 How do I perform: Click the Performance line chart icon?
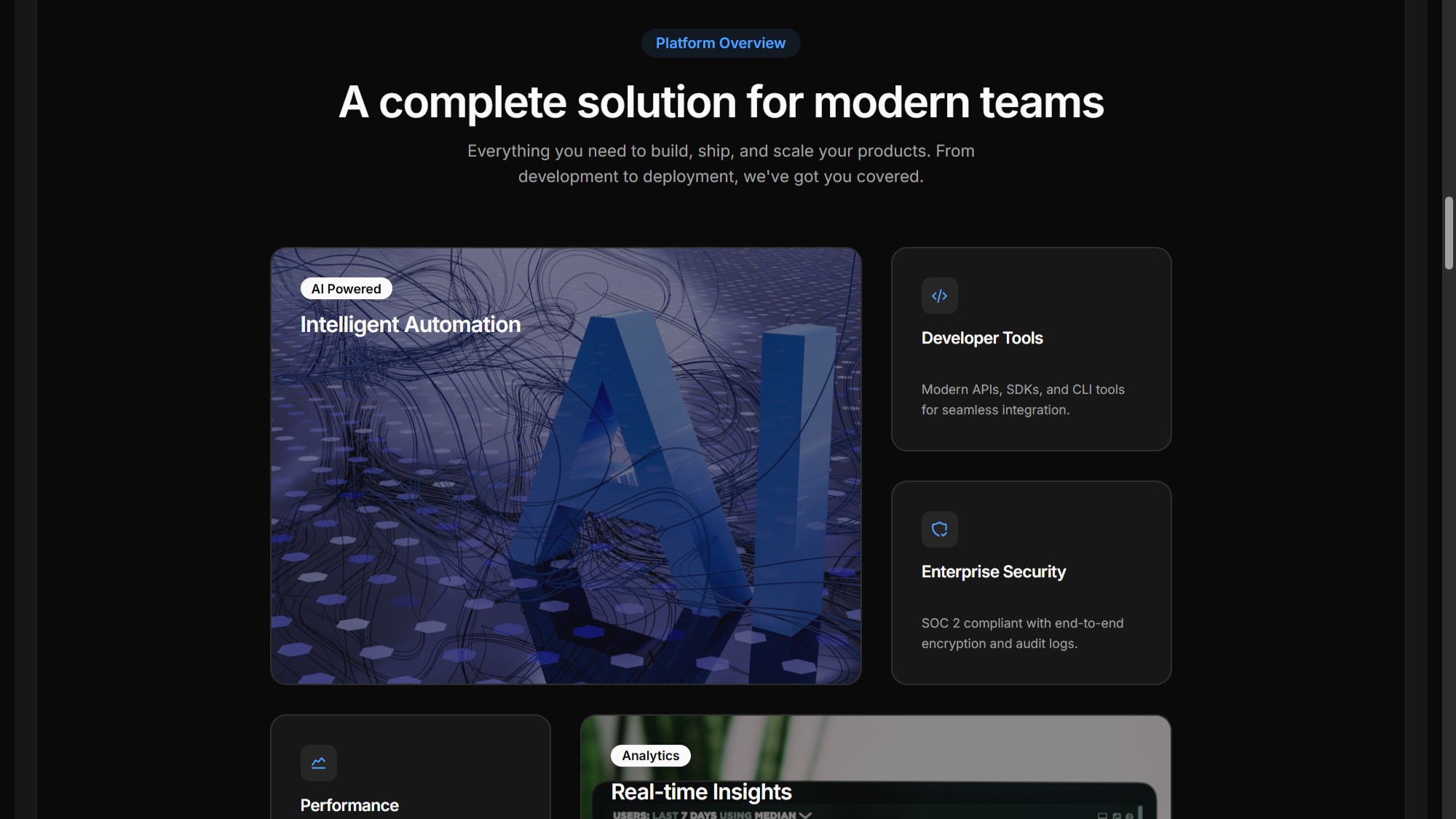[x=318, y=763]
